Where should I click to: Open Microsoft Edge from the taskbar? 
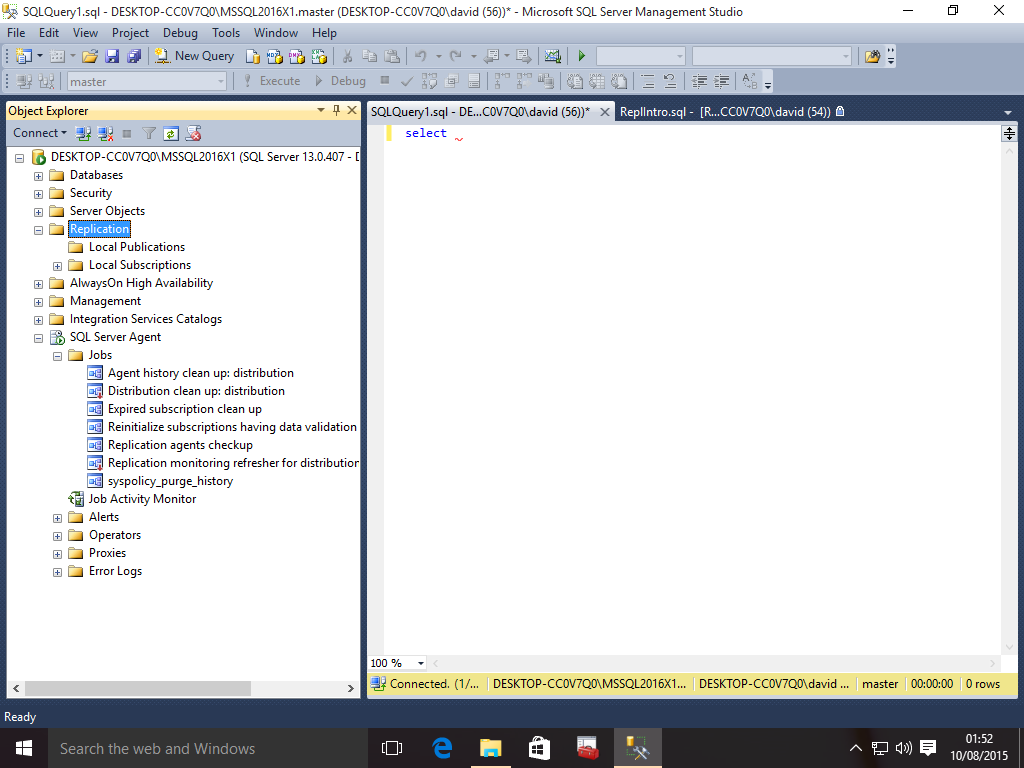[441, 748]
